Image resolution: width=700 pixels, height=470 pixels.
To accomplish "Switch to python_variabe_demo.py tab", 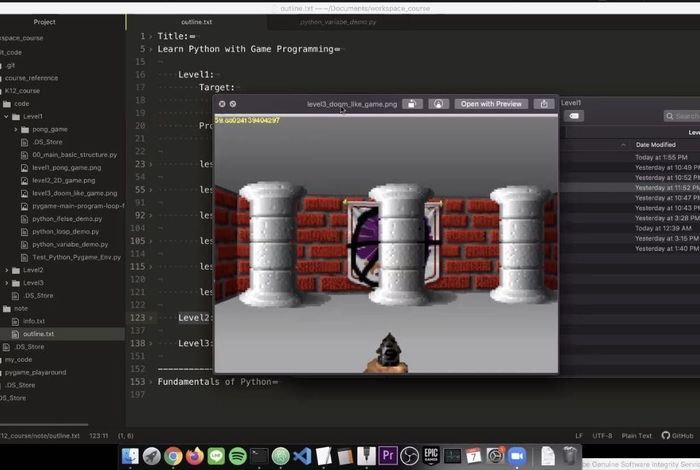I will 338,22.
